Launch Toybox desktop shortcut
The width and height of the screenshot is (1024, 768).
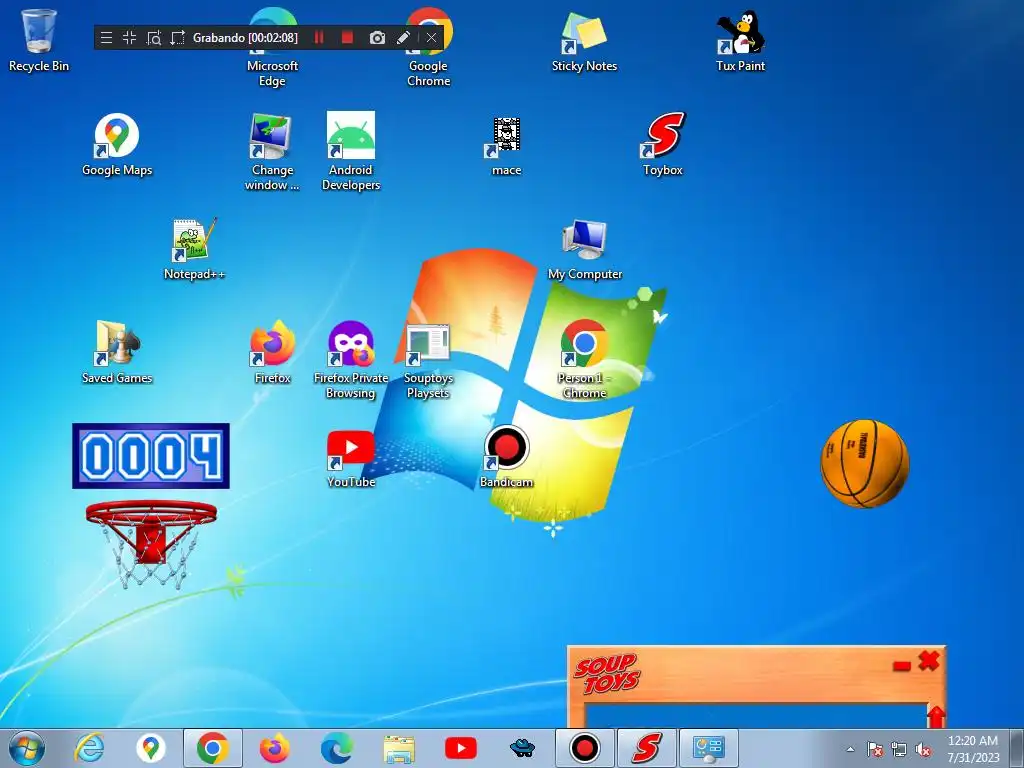(x=662, y=145)
